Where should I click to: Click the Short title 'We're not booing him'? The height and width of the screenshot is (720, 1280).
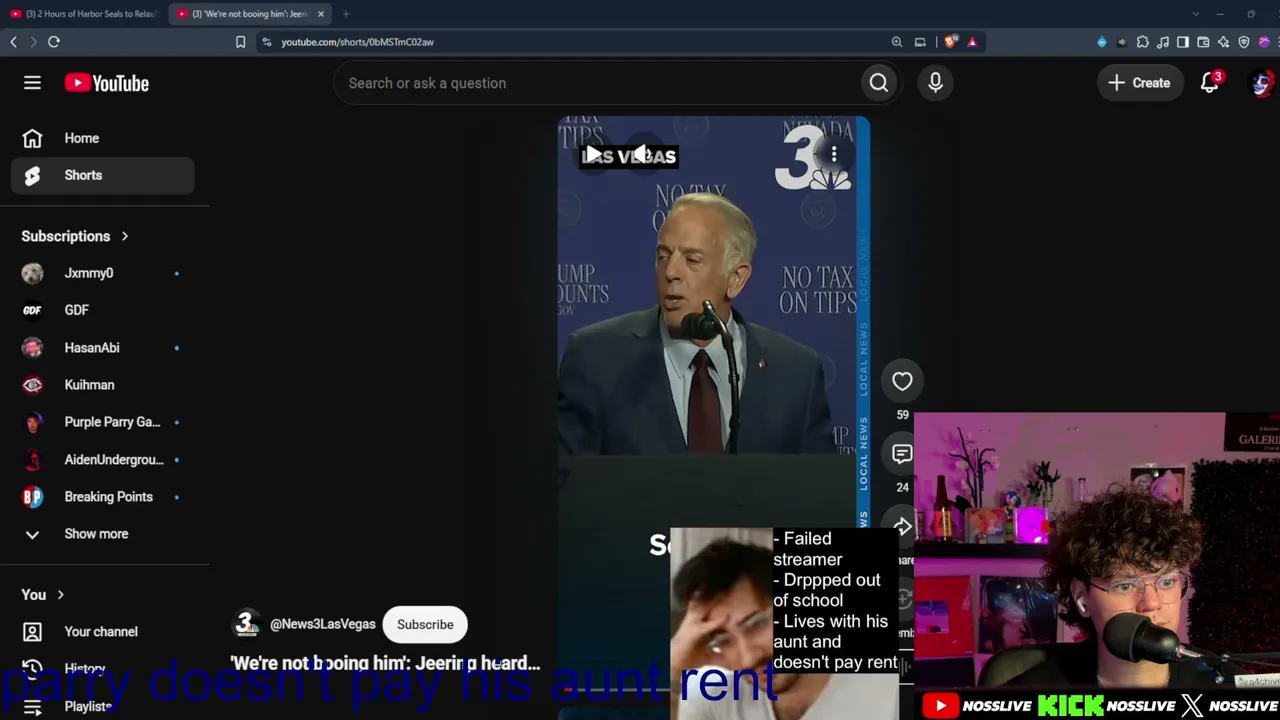pyautogui.click(x=385, y=663)
